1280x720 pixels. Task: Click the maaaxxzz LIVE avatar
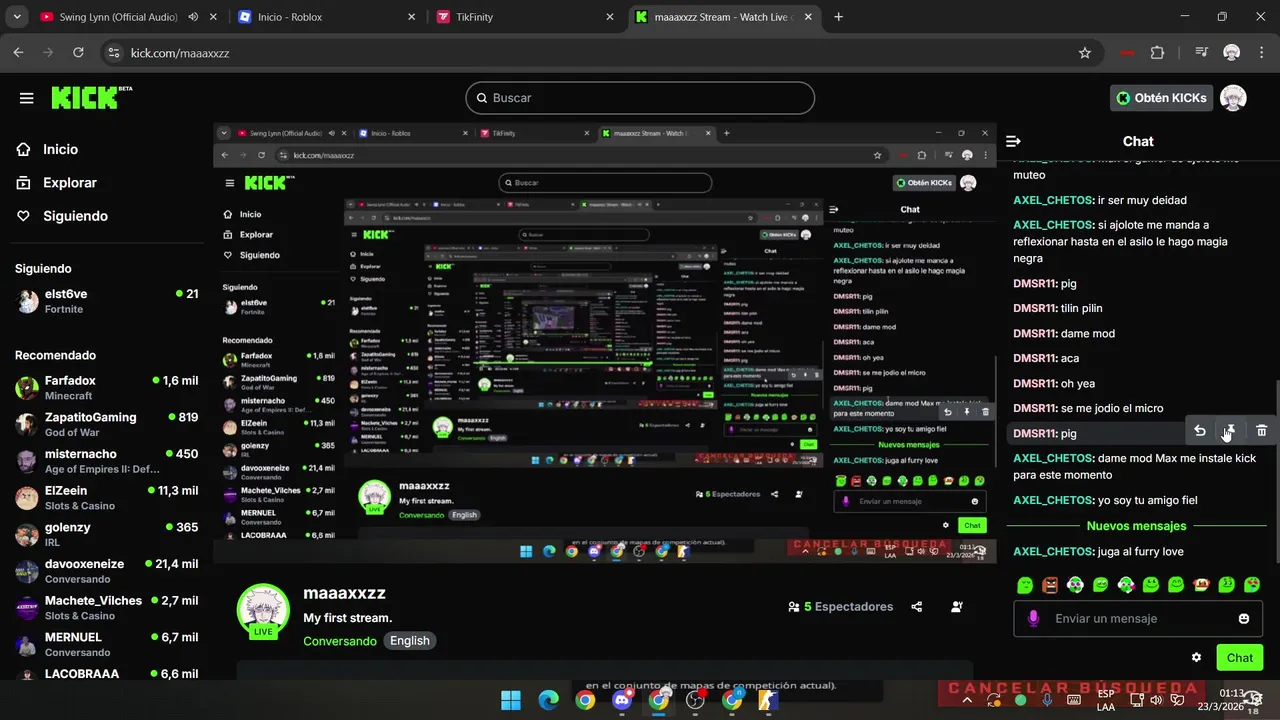263,610
